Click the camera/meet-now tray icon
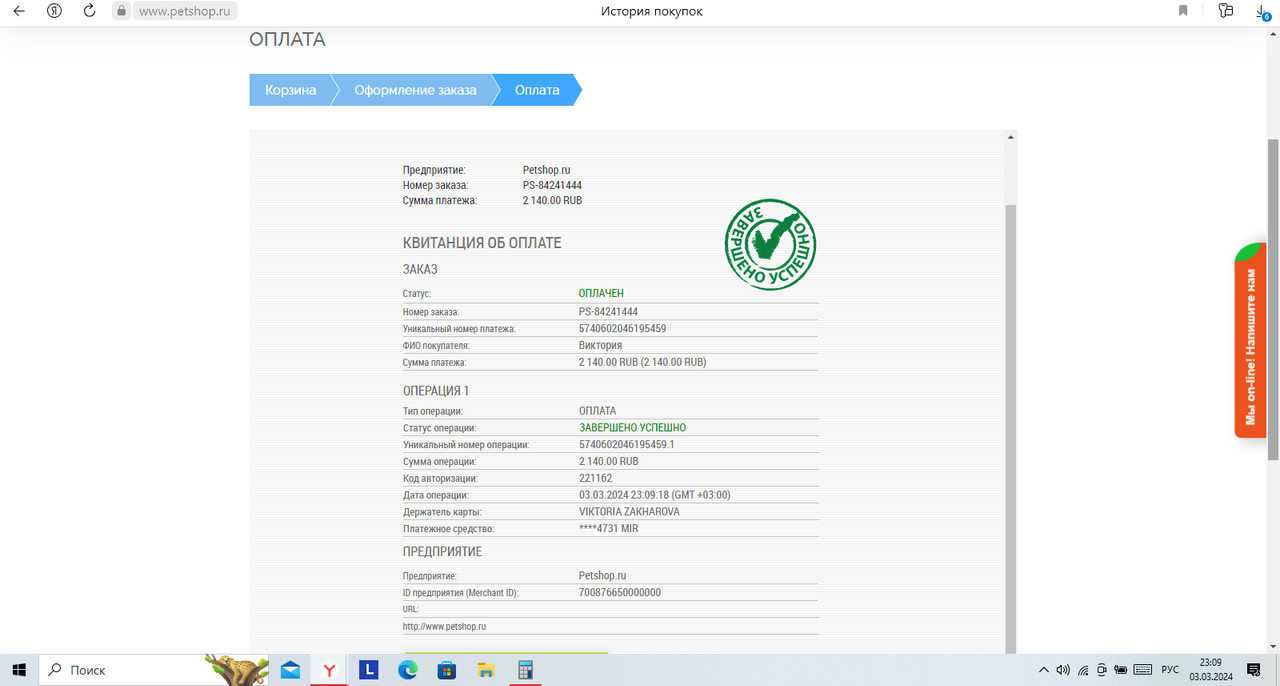The height and width of the screenshot is (686, 1280). (1102, 669)
